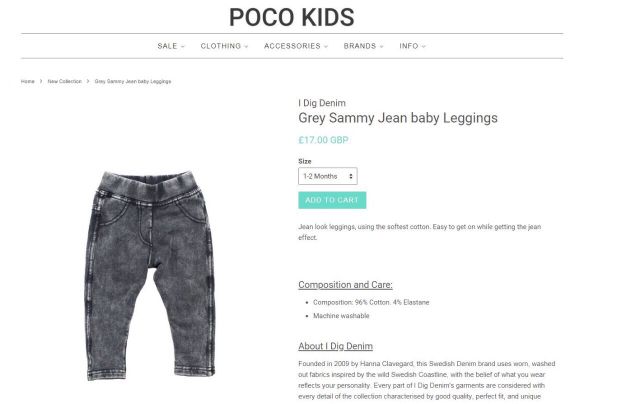This screenshot has height=404, width=640.
Task: Click the Composition and Care heading
Action: 345,285
